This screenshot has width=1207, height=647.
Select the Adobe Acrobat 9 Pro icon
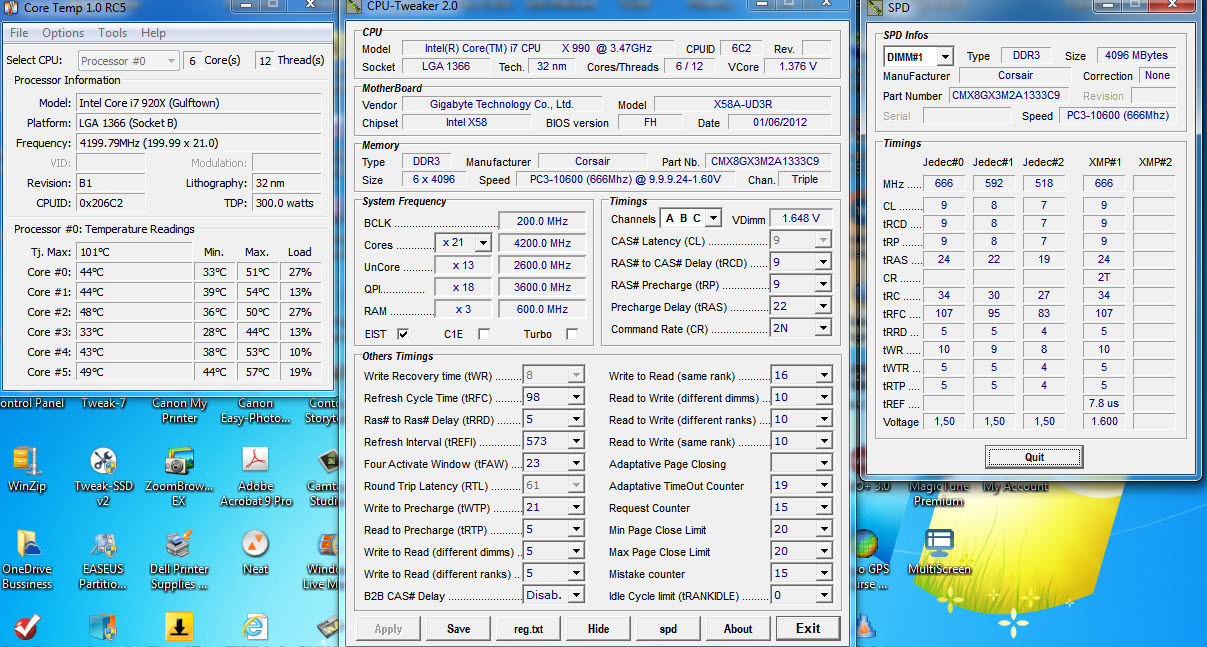256,461
